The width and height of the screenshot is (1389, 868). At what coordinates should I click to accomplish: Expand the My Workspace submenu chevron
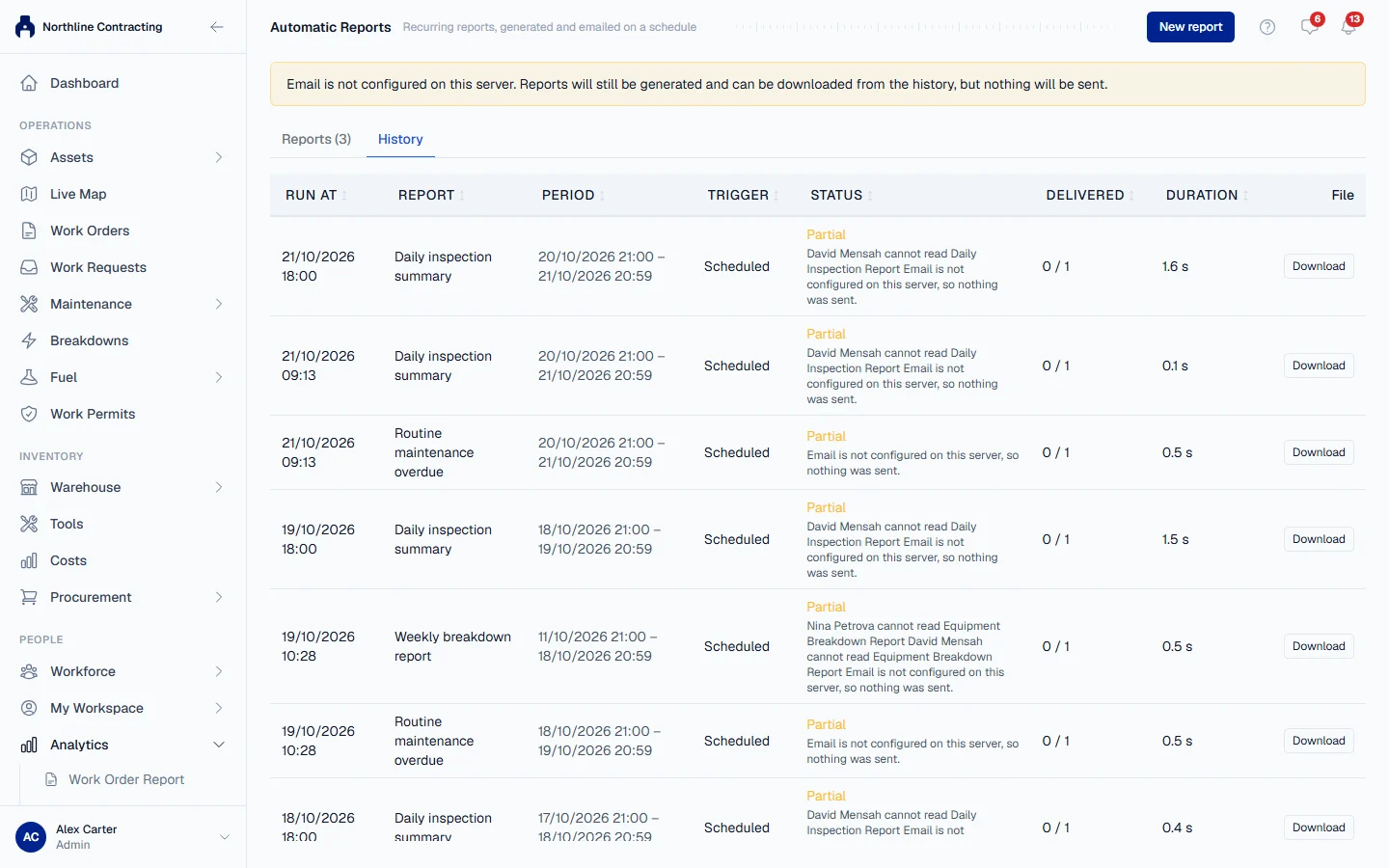click(219, 708)
